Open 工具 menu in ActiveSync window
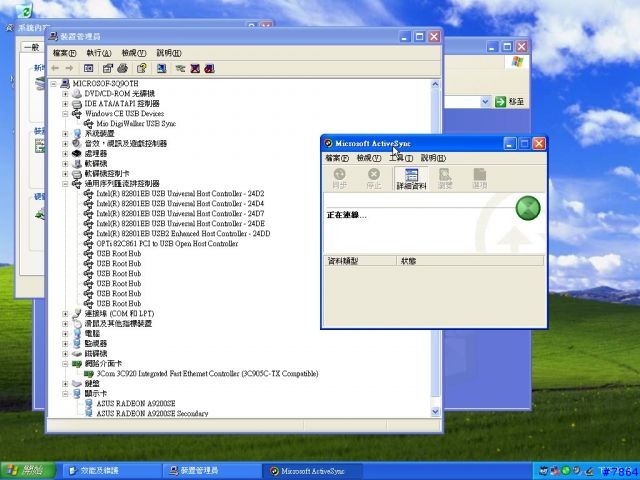This screenshot has height=480, width=640. coord(401,158)
